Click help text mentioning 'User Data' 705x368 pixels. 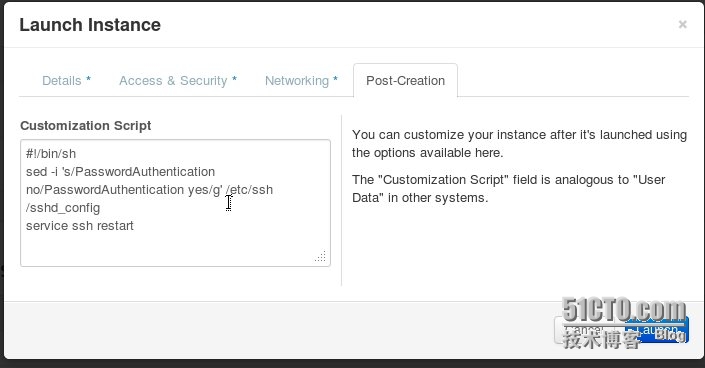[509, 188]
